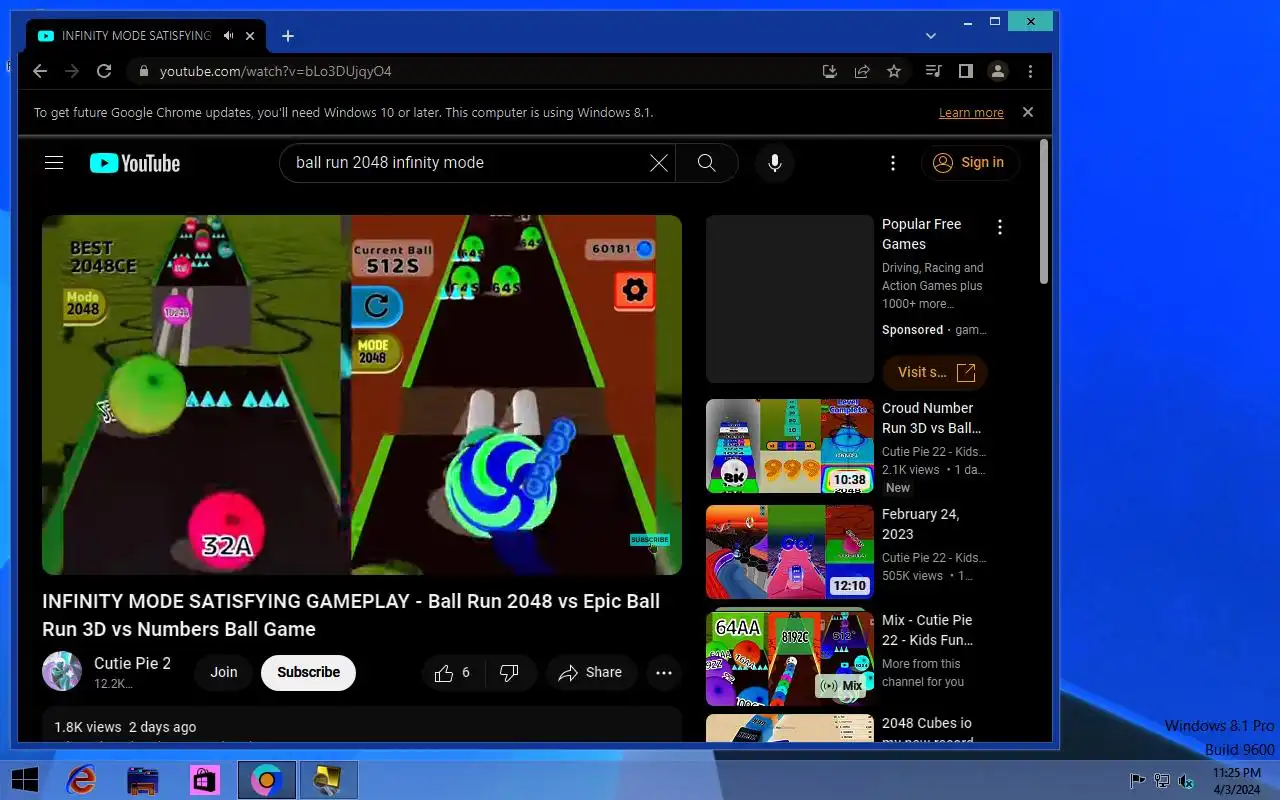Open the Cutie Pie 2 channel name

(x=132, y=663)
